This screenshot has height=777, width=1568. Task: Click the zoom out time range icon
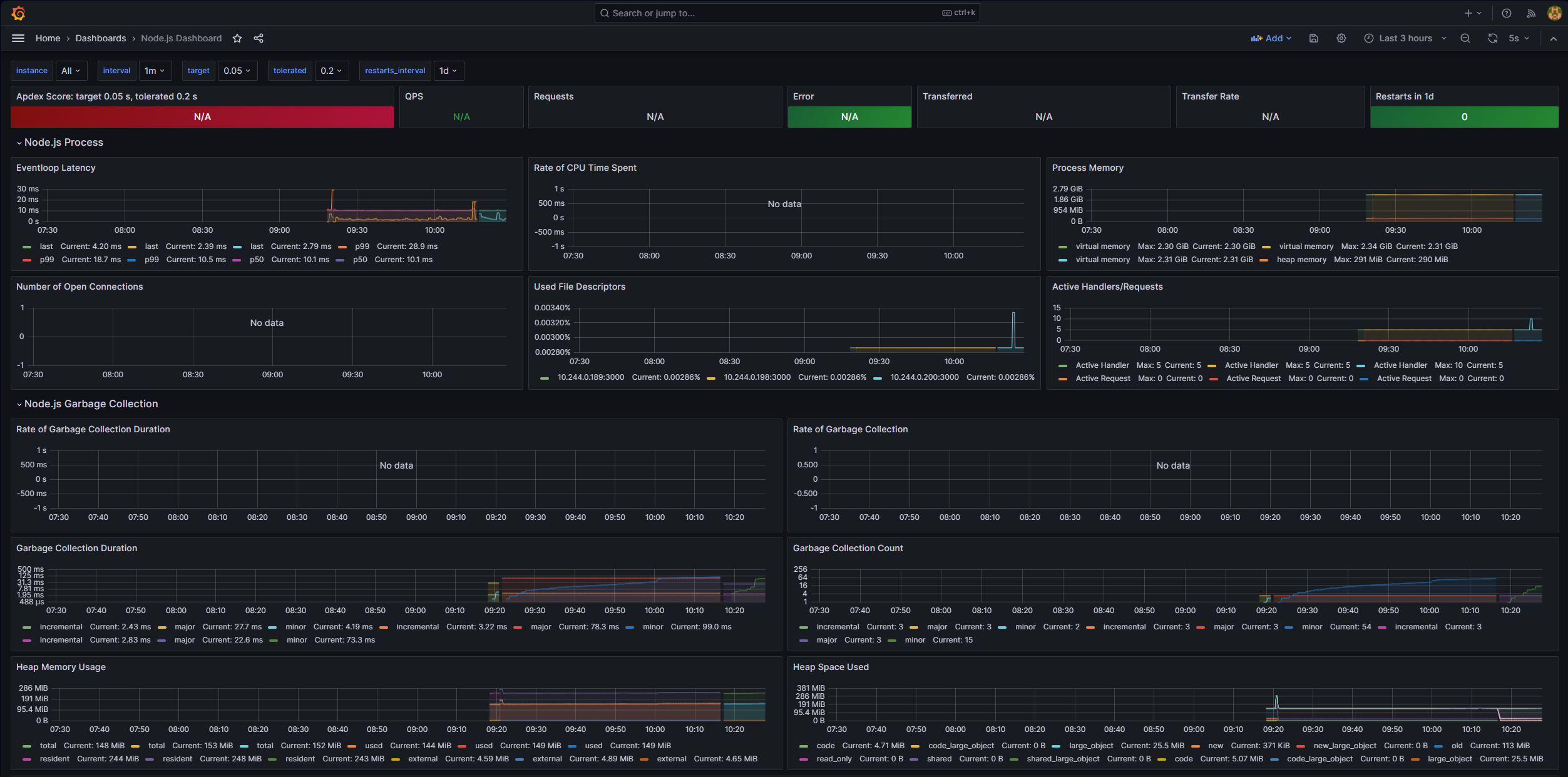(x=1465, y=38)
